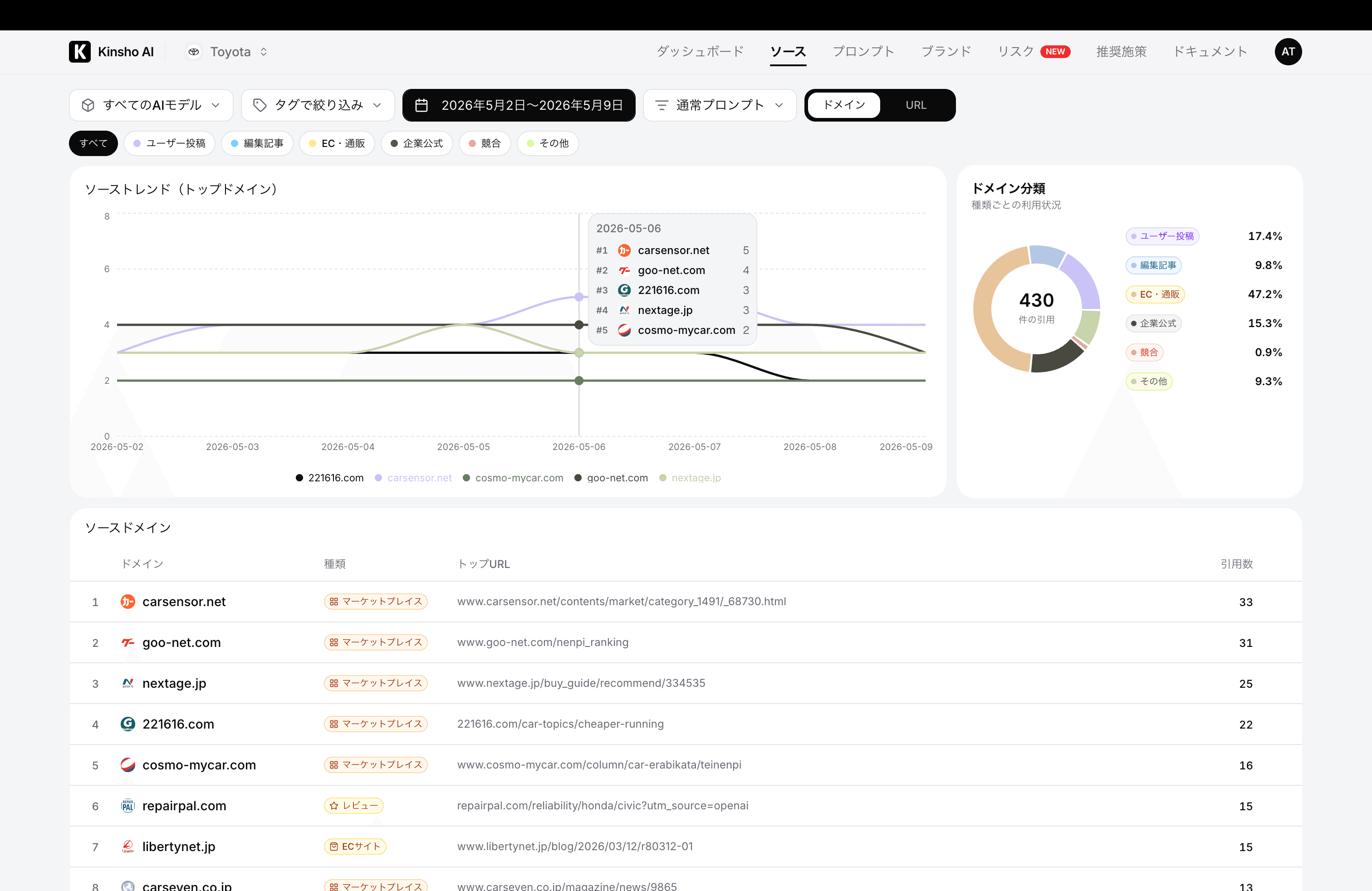Click carsensor.net icon in chart tooltip

pyautogui.click(x=624, y=250)
